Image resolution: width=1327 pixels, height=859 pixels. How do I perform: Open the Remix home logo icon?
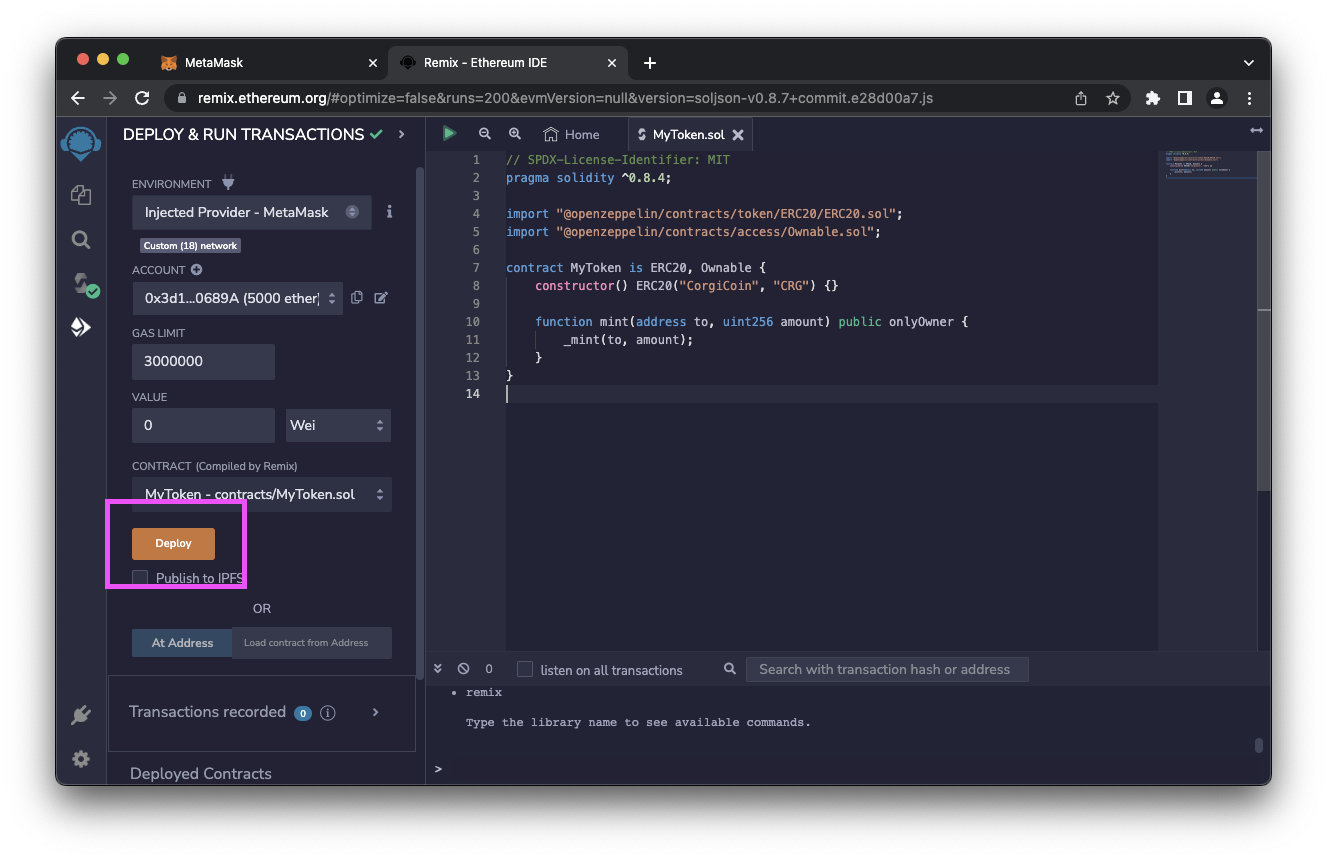tap(81, 143)
